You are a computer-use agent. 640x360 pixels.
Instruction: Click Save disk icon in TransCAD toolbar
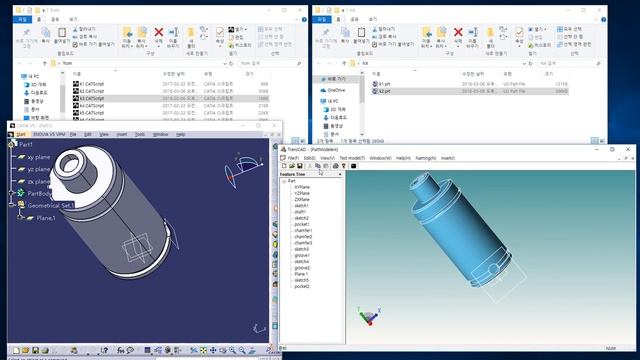[x=300, y=166]
